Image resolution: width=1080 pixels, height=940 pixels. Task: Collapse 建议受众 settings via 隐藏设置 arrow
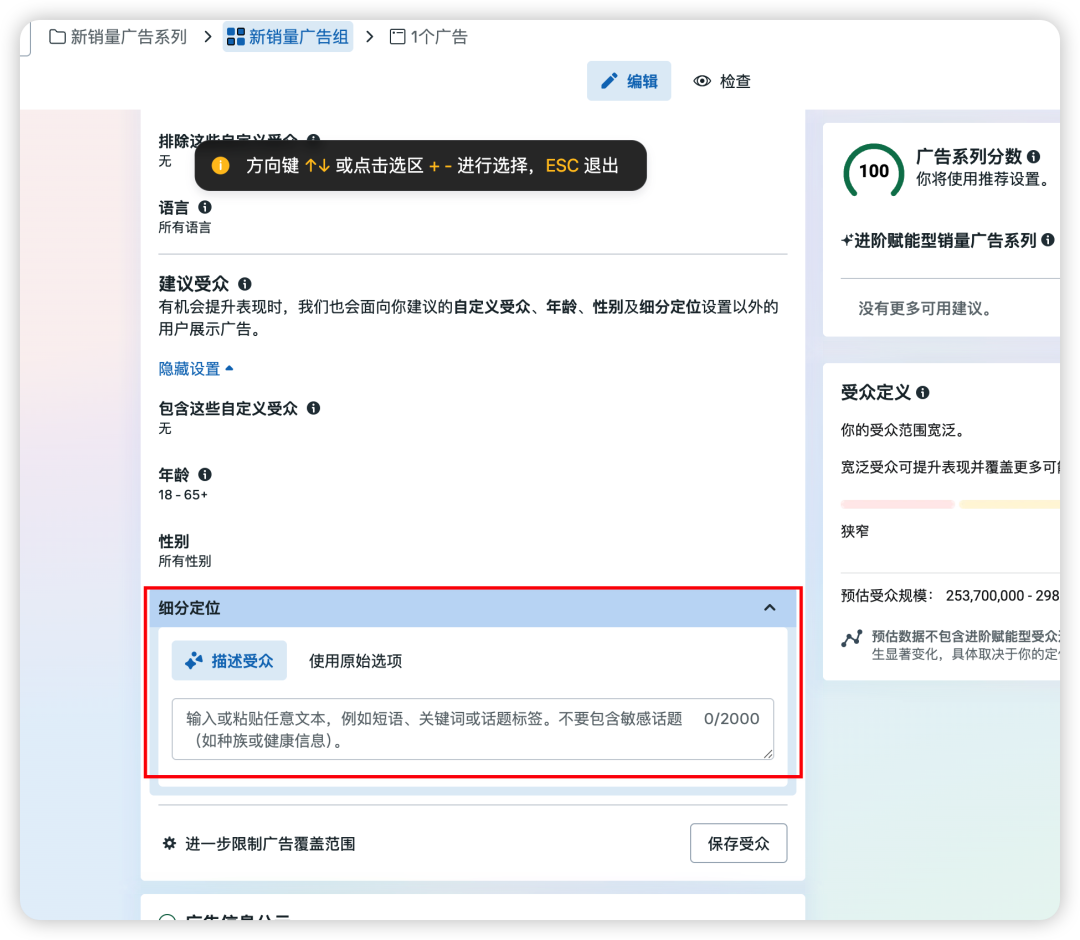point(228,368)
